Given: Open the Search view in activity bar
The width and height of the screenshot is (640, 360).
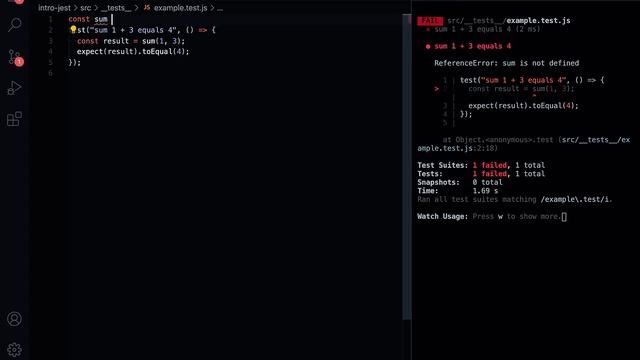Looking at the screenshot, I should click(x=14, y=25).
